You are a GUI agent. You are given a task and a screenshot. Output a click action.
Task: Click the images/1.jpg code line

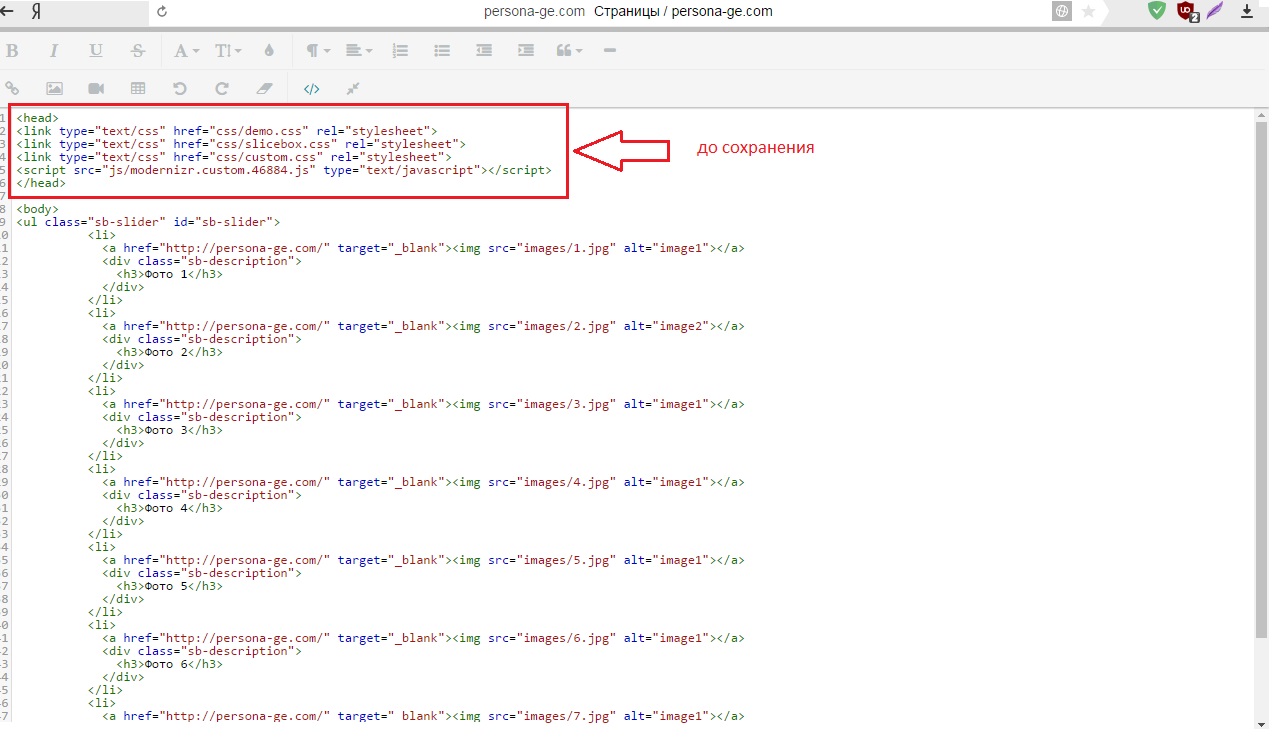423,248
